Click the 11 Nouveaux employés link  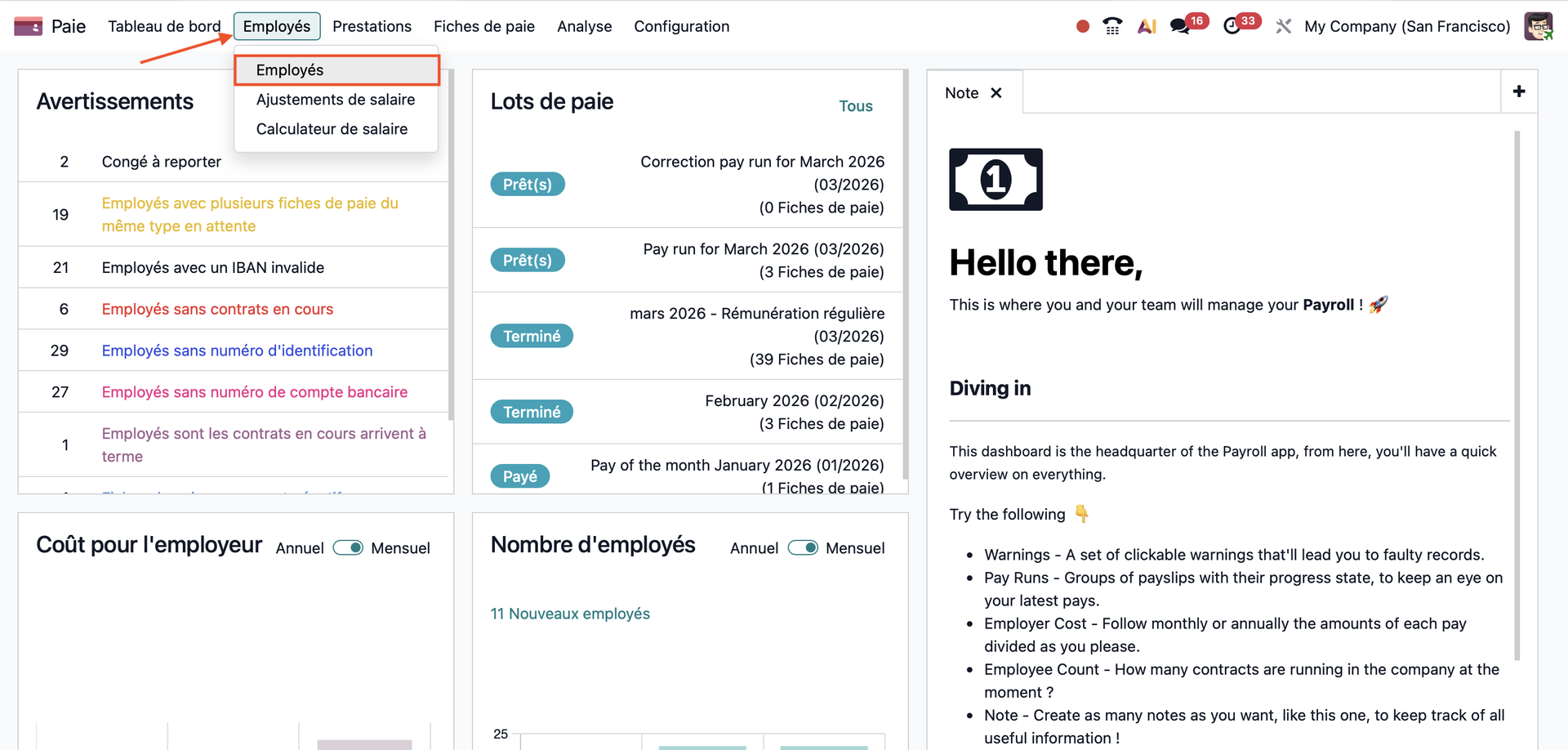570,614
